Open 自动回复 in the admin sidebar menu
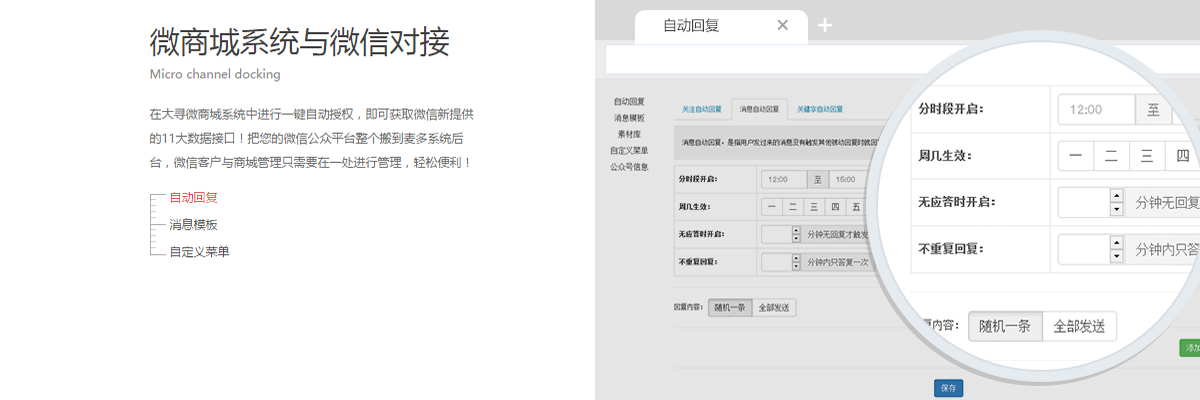The image size is (1200, 400). coord(629,102)
